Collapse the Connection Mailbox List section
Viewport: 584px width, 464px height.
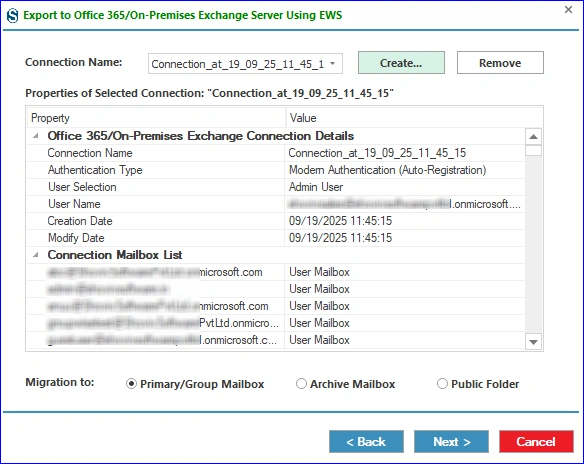pos(36,255)
